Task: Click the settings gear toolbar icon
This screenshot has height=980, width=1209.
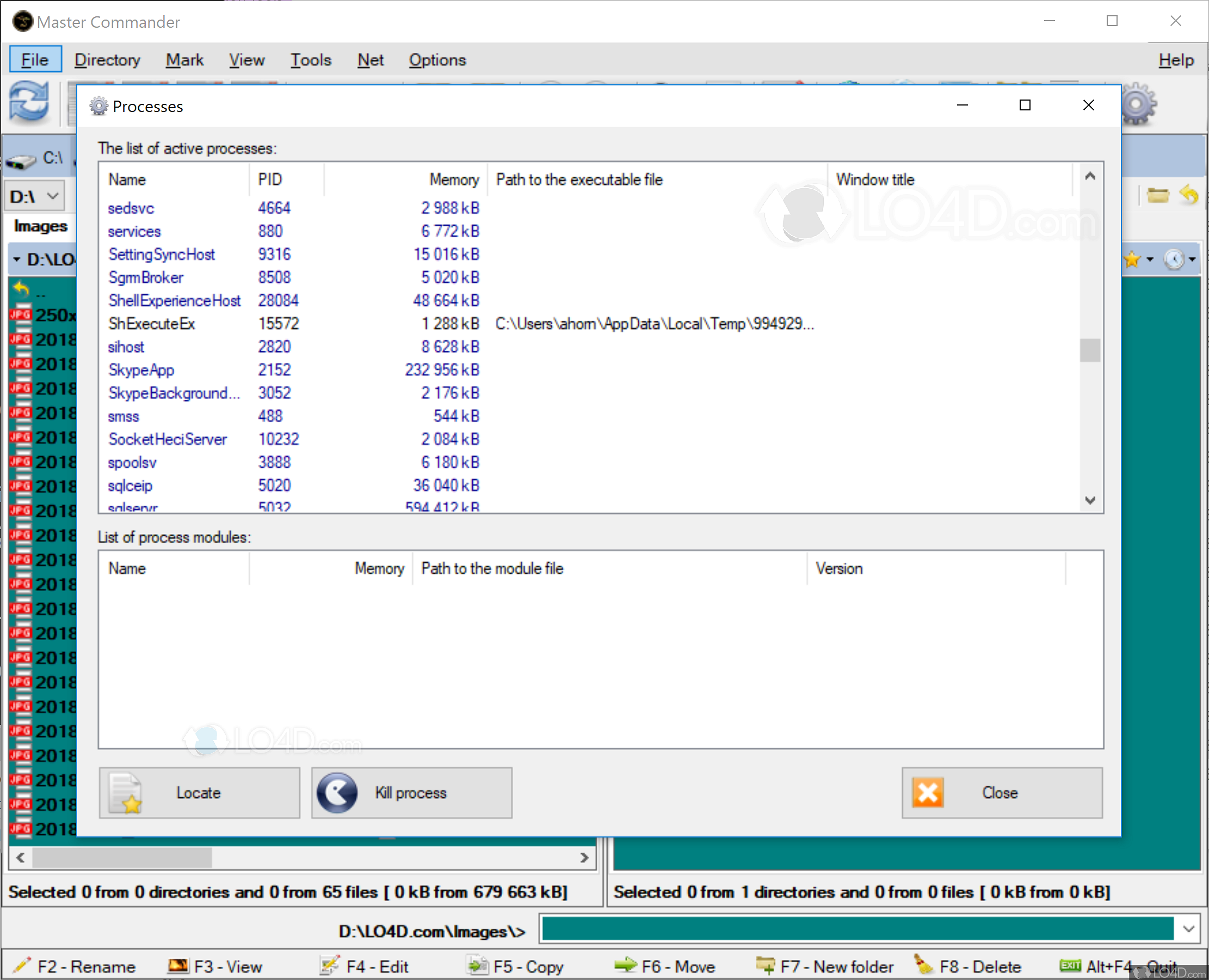Action: click(1137, 104)
